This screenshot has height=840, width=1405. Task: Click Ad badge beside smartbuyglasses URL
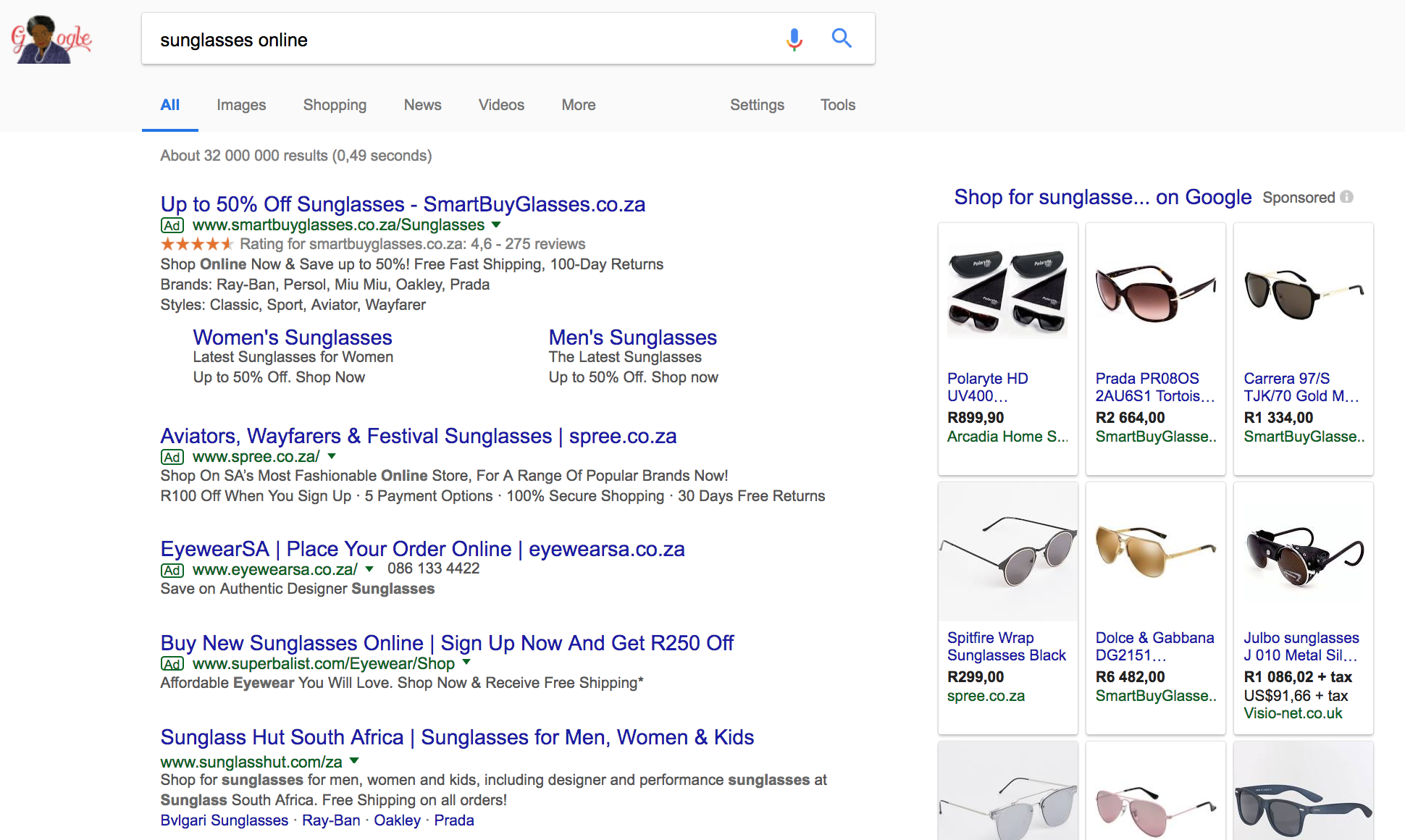click(172, 225)
